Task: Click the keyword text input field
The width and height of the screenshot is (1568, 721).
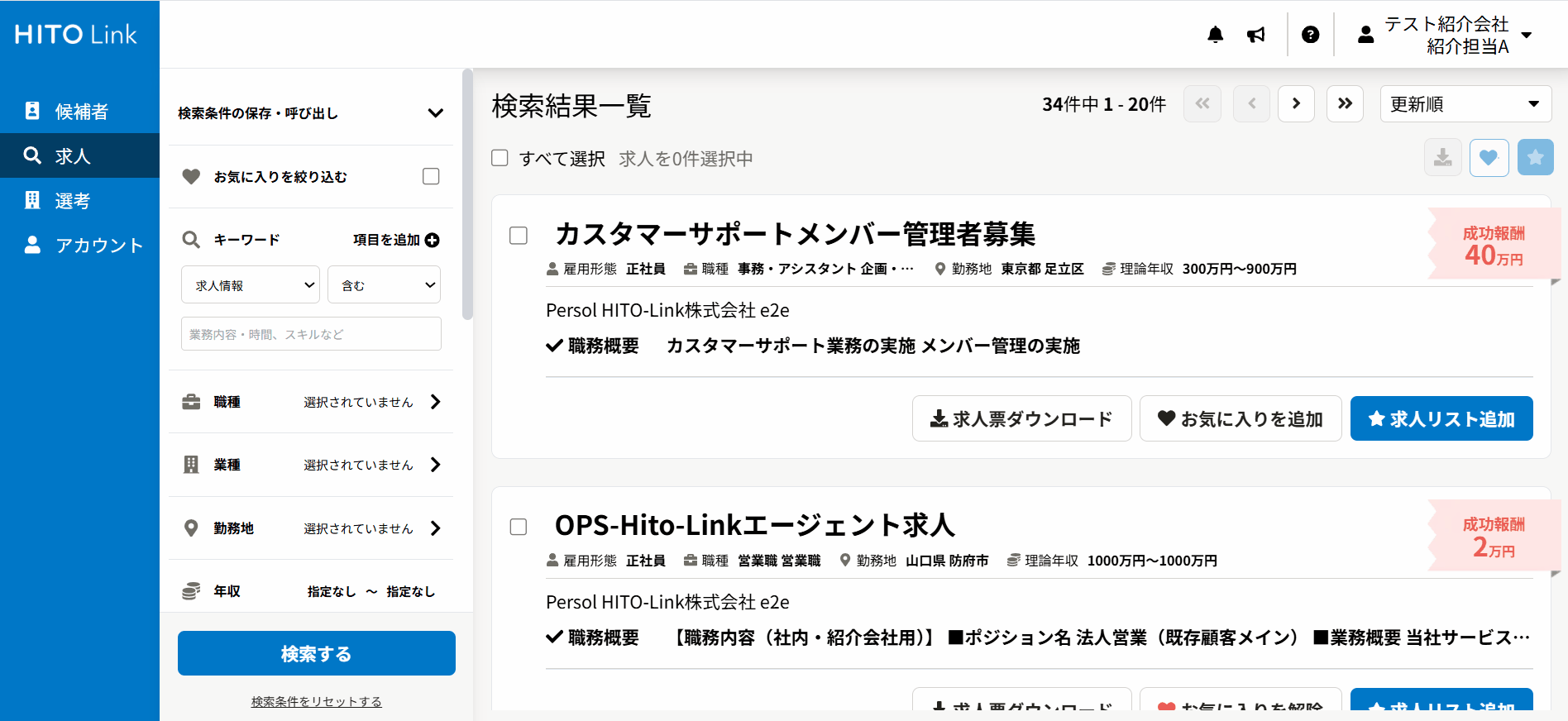Action: tap(311, 334)
